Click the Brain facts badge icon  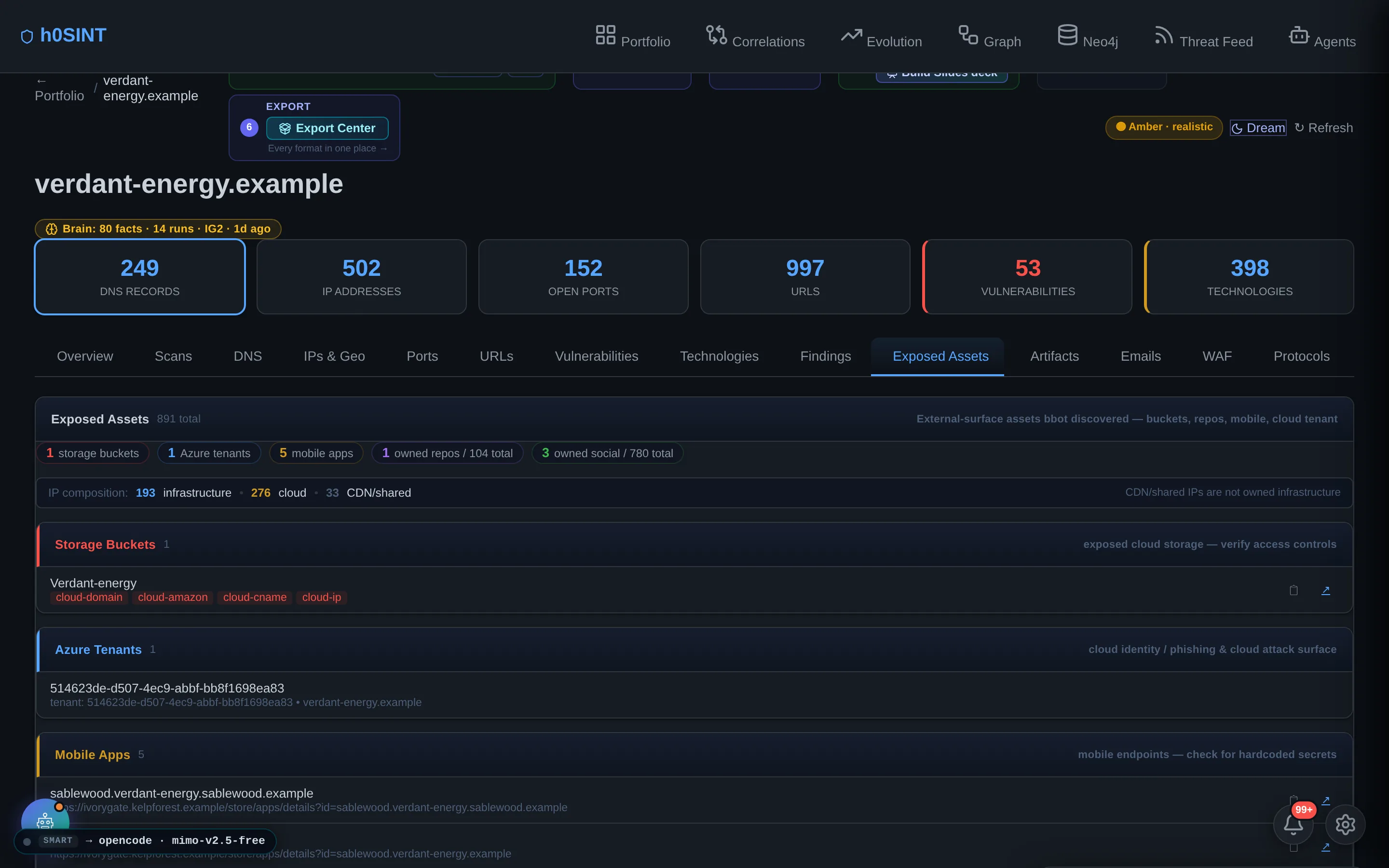(x=52, y=229)
